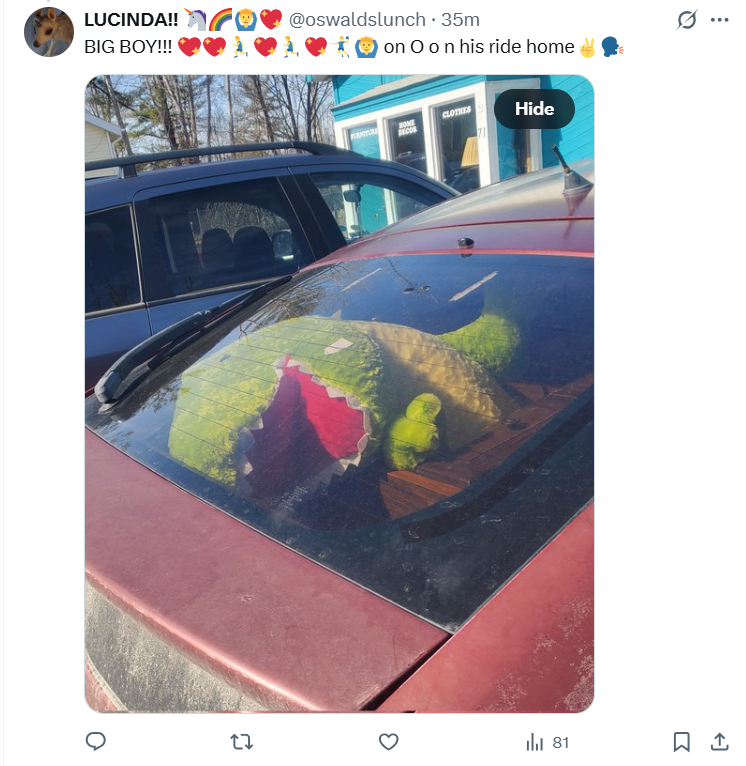Open the LUCINDA!! display name profile
The width and height of the screenshot is (746, 766).
pos(131,20)
